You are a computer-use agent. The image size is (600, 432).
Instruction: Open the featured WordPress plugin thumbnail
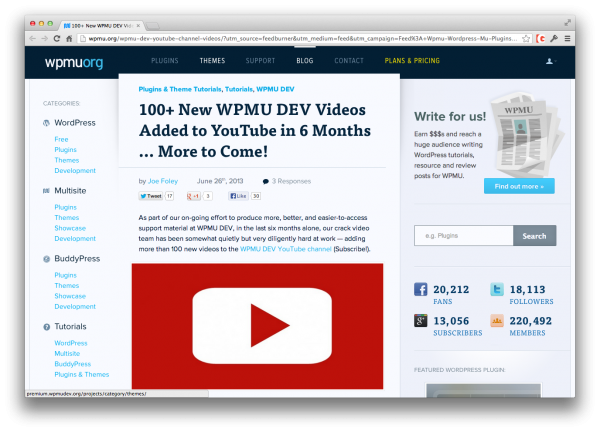coord(484,390)
